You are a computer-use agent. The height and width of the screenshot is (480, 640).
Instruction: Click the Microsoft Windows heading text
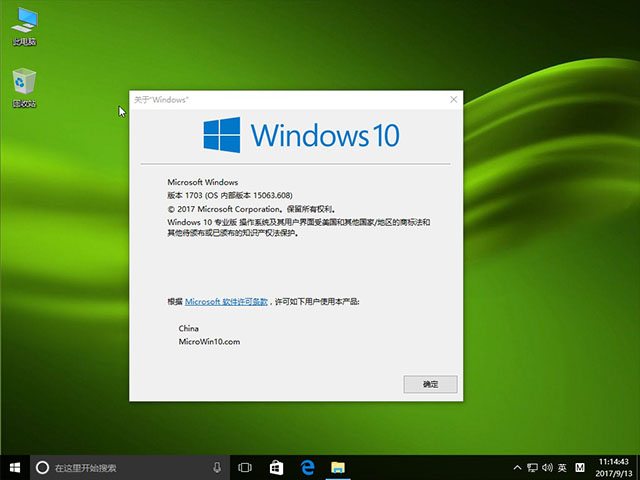(x=202, y=182)
